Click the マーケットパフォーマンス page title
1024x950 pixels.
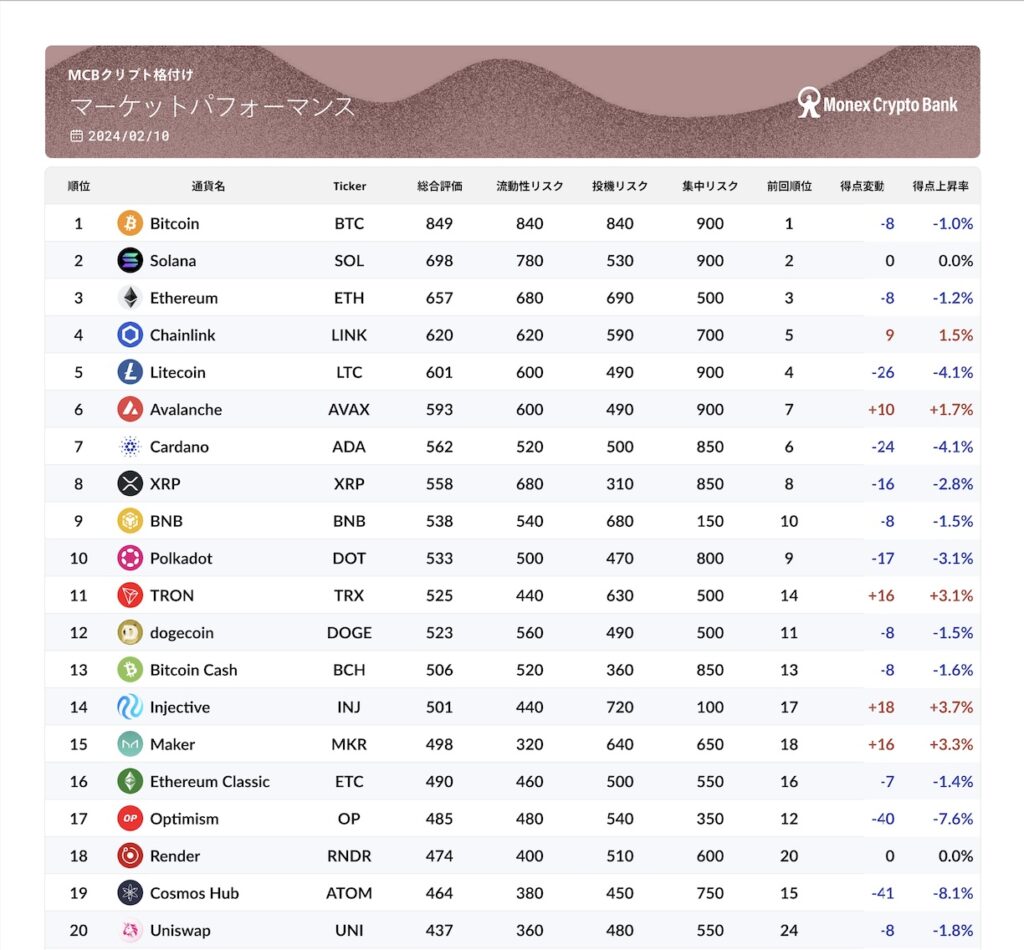pyautogui.click(x=212, y=106)
